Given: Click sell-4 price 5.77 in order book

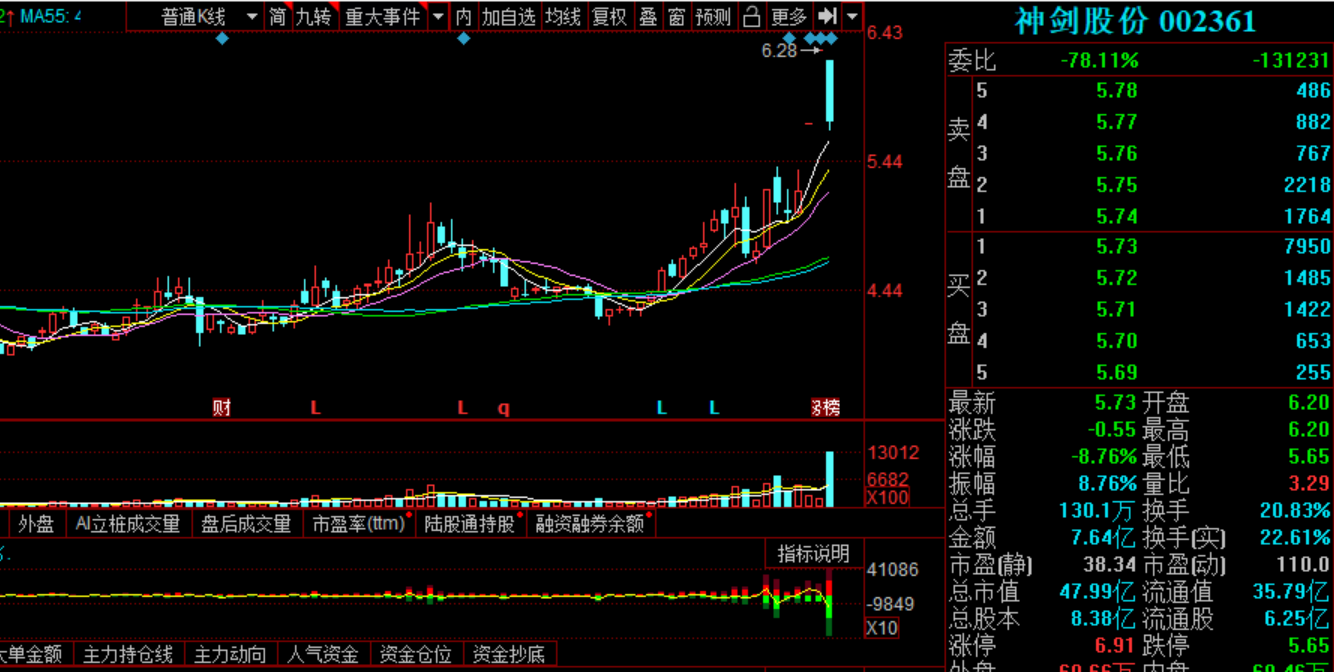Looking at the screenshot, I should pyautogui.click(x=1116, y=122).
